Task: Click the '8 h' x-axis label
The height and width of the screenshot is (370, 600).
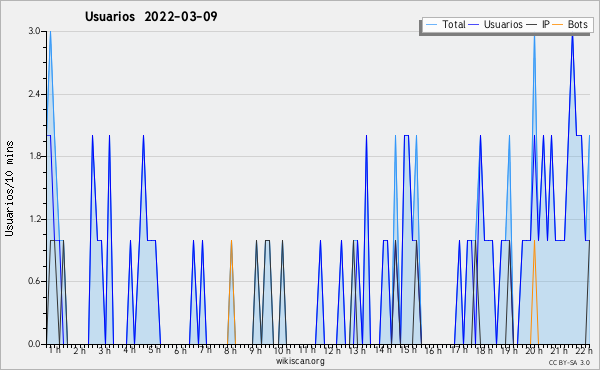Action: point(230,350)
